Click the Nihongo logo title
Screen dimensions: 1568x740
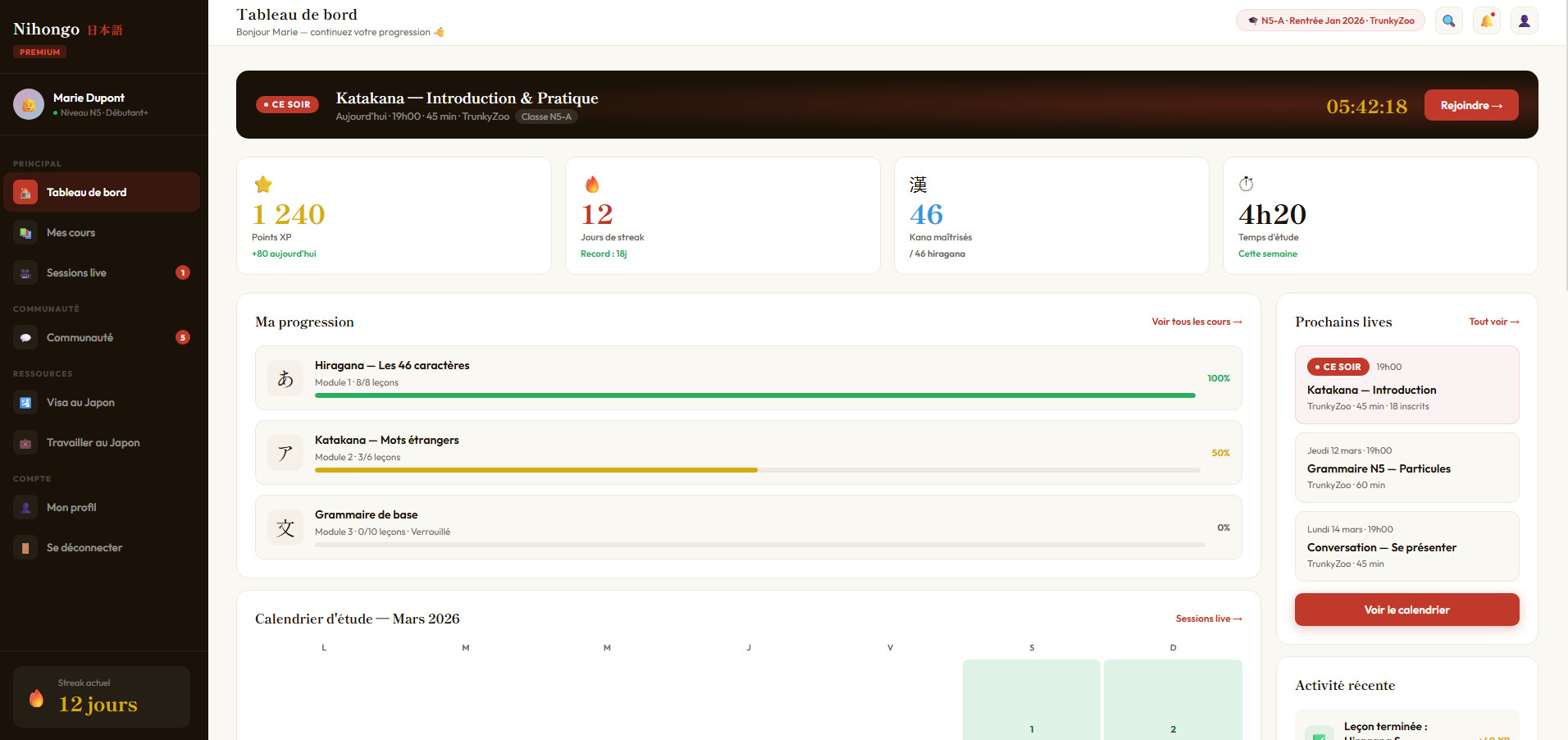tap(68, 29)
